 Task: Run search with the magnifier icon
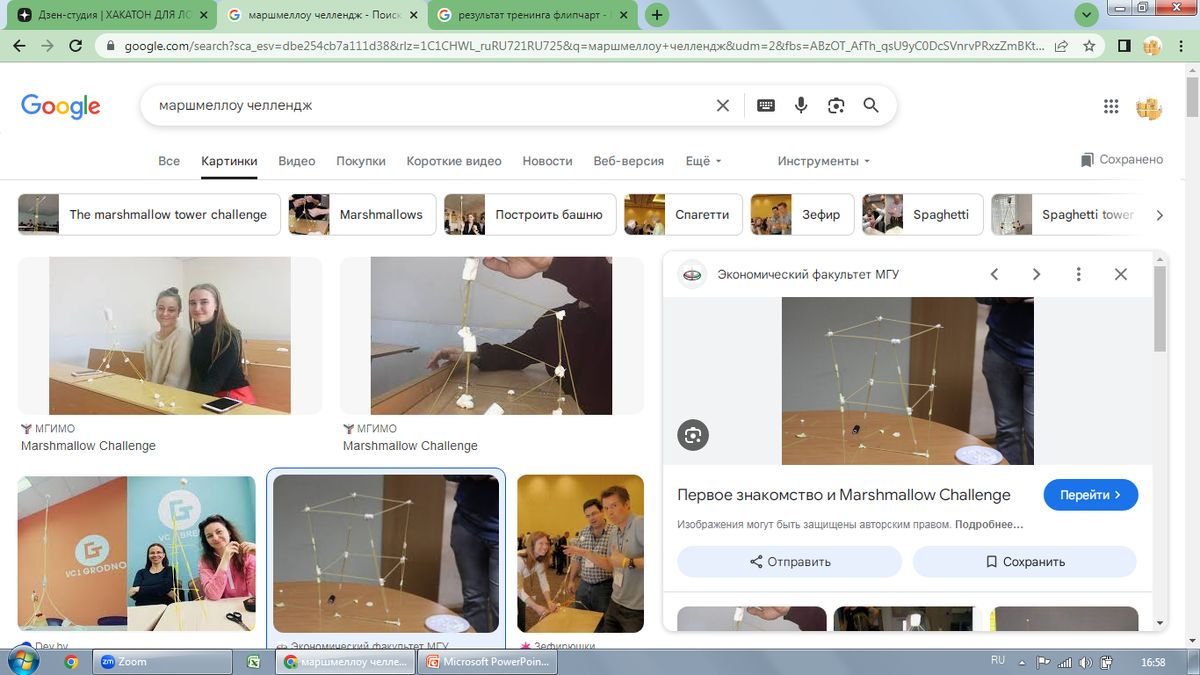[871, 105]
